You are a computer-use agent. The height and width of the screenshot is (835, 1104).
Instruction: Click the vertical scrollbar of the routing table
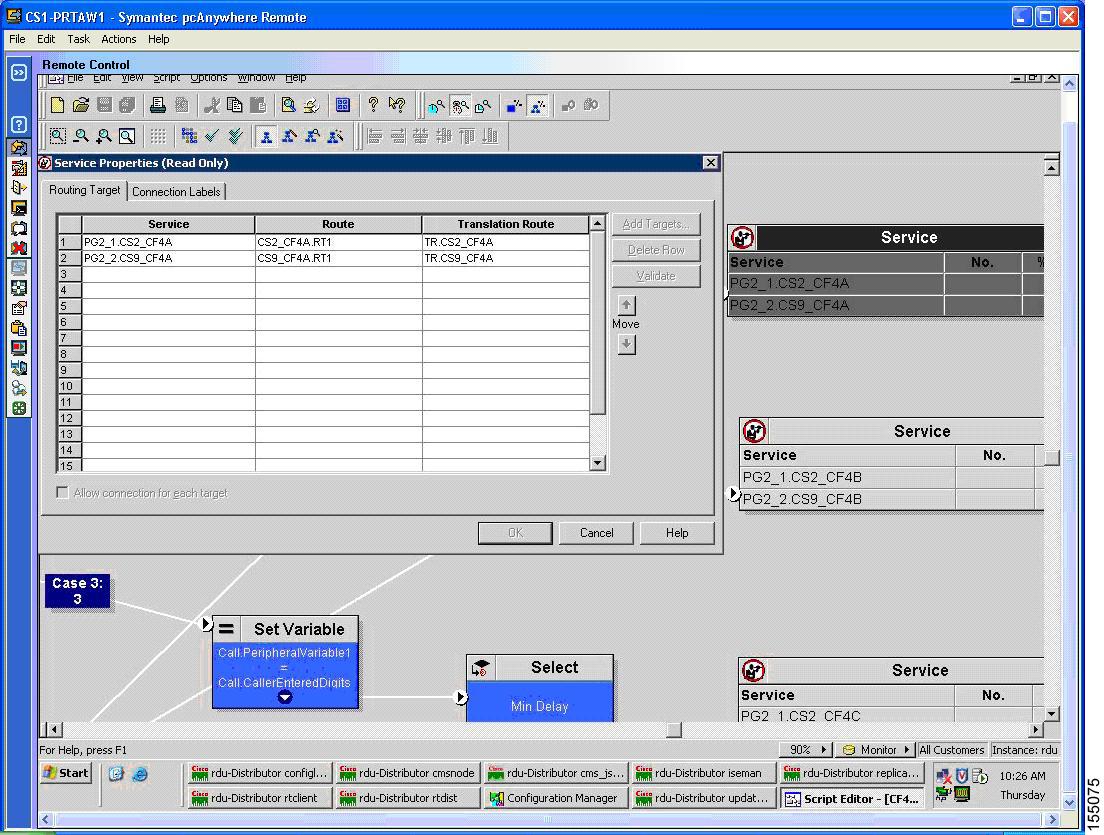598,344
